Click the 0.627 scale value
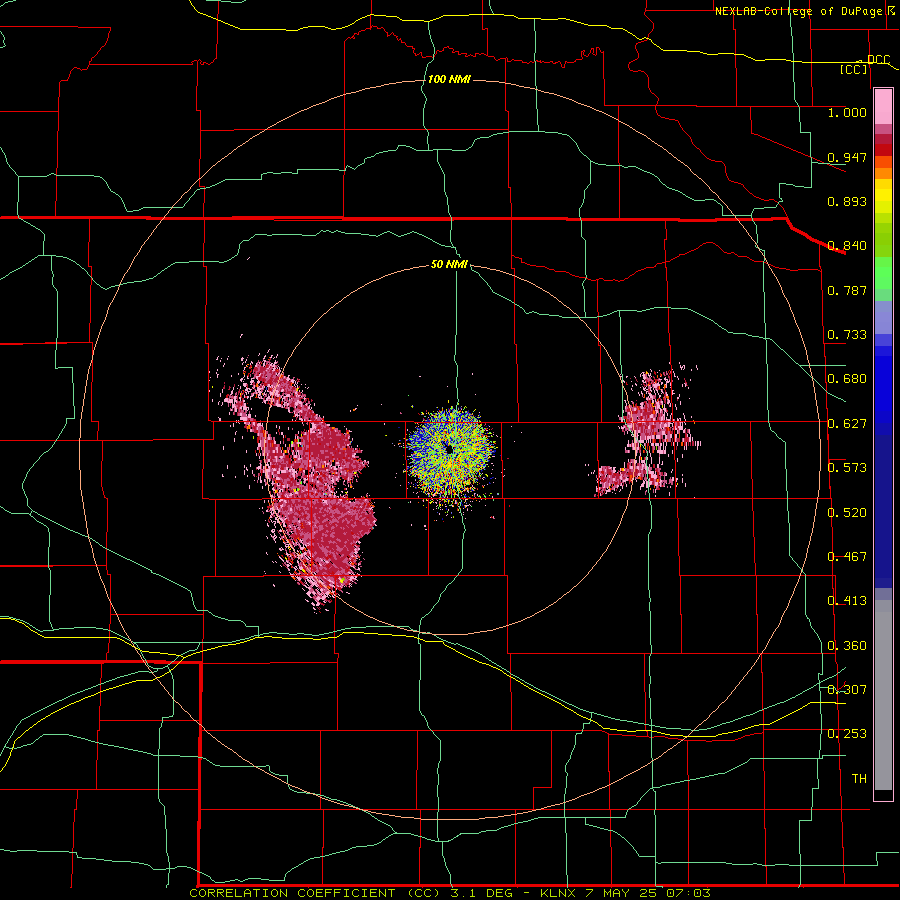This screenshot has width=900, height=900. point(847,424)
